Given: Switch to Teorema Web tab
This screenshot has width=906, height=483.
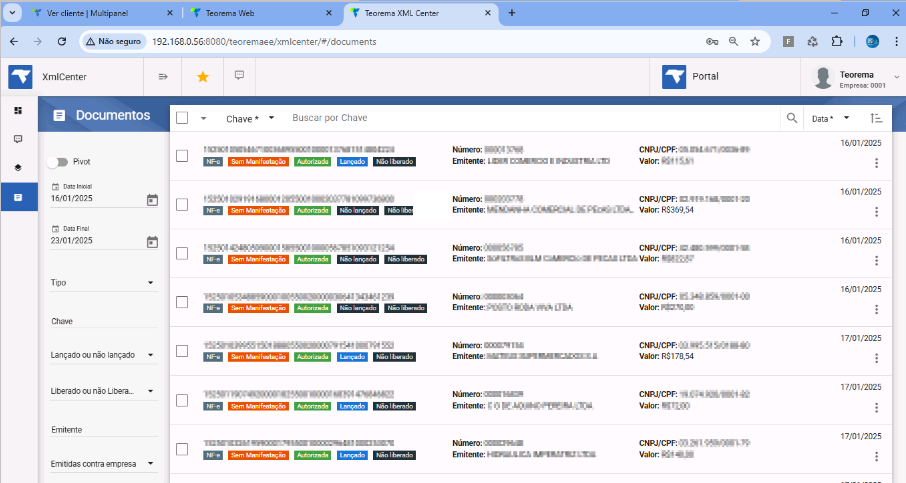Looking at the screenshot, I should [x=260, y=13].
